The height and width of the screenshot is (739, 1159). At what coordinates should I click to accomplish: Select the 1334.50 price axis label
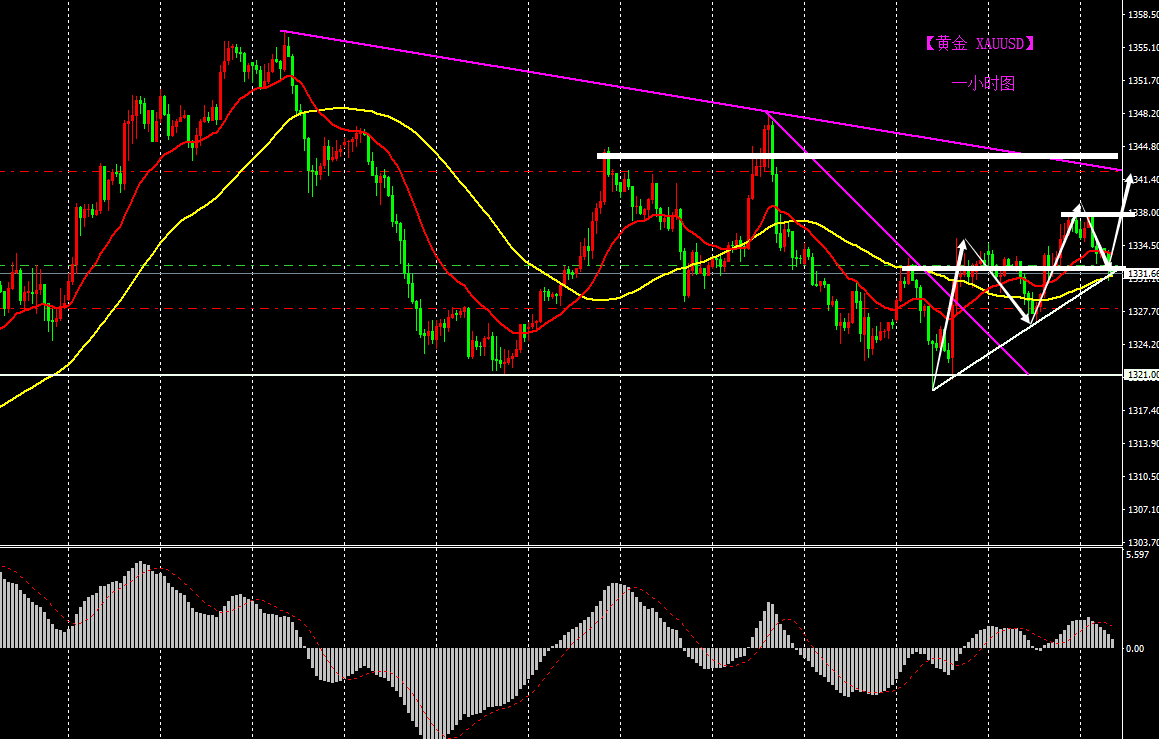(x=1143, y=245)
